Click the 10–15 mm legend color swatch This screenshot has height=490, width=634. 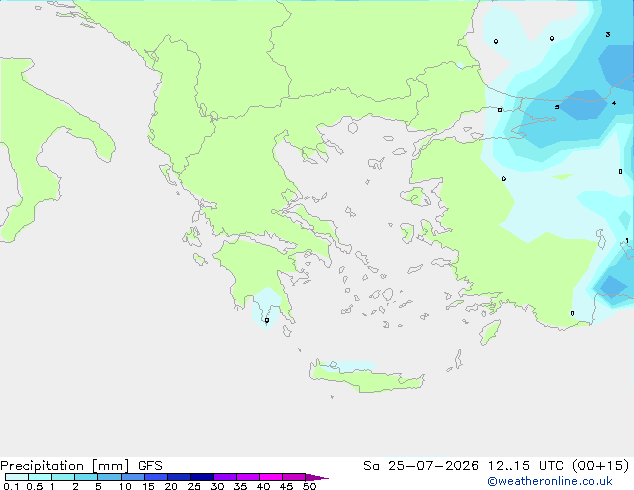[133, 477]
